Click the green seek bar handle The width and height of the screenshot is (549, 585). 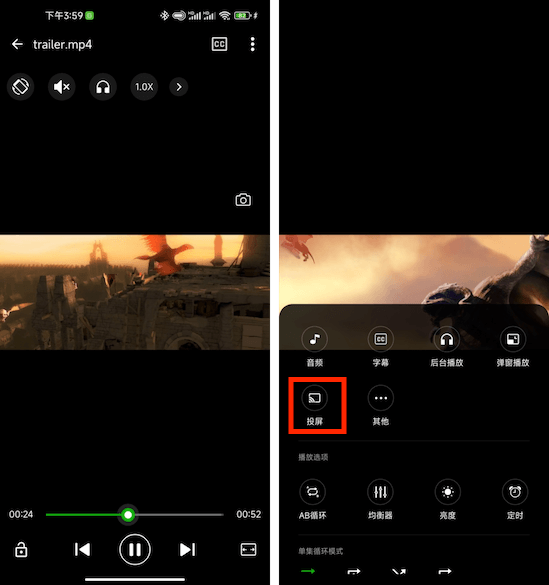128,515
